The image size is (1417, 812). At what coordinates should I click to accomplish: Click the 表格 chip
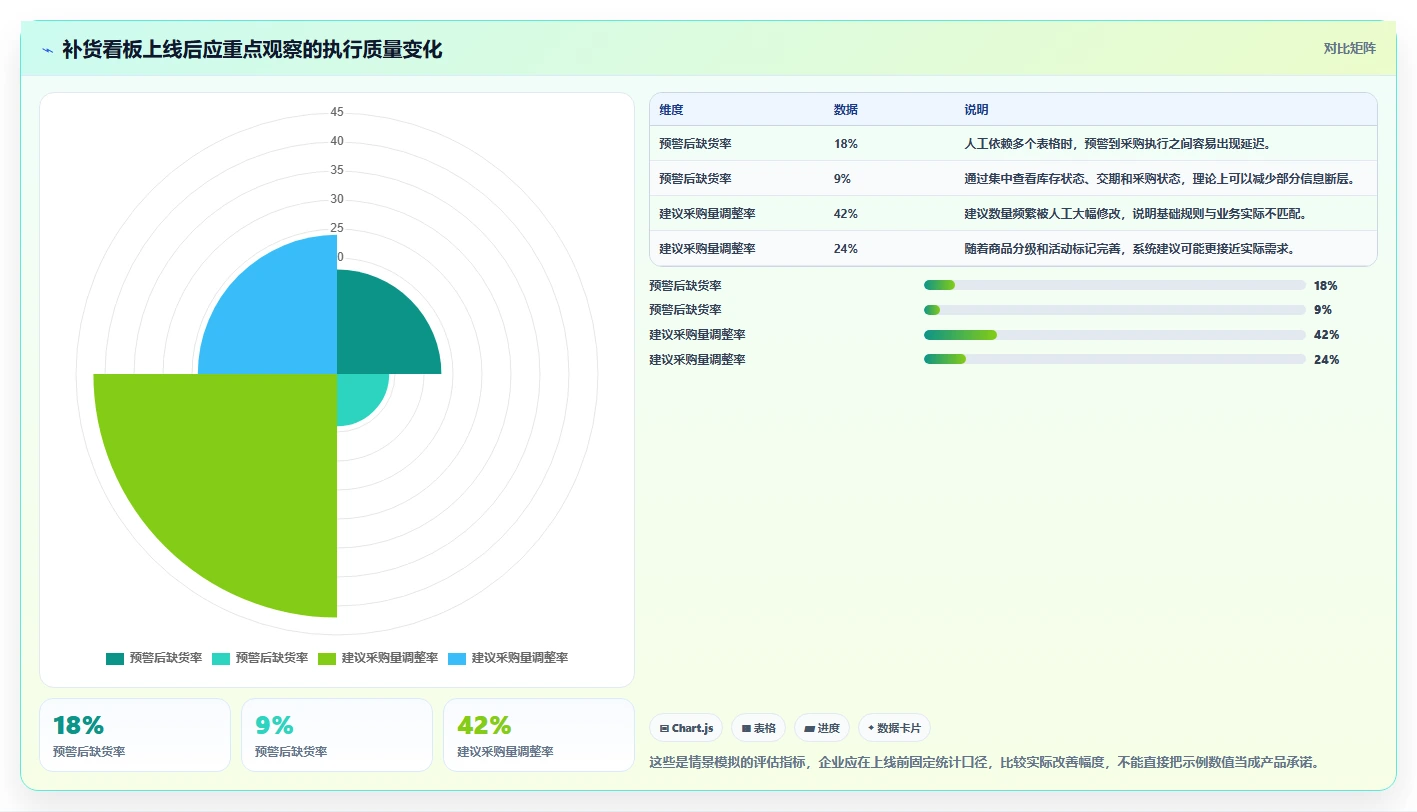759,728
